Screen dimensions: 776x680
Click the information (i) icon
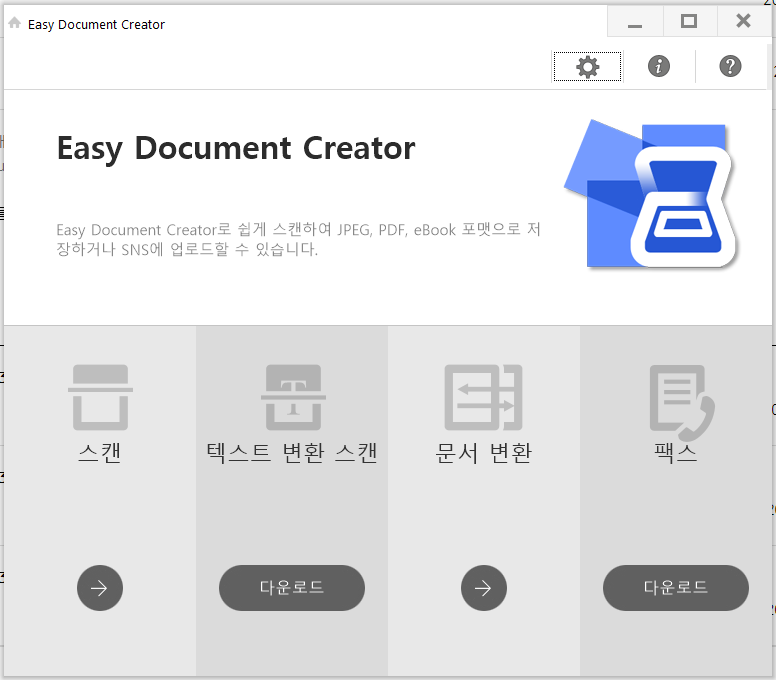[x=659, y=66]
